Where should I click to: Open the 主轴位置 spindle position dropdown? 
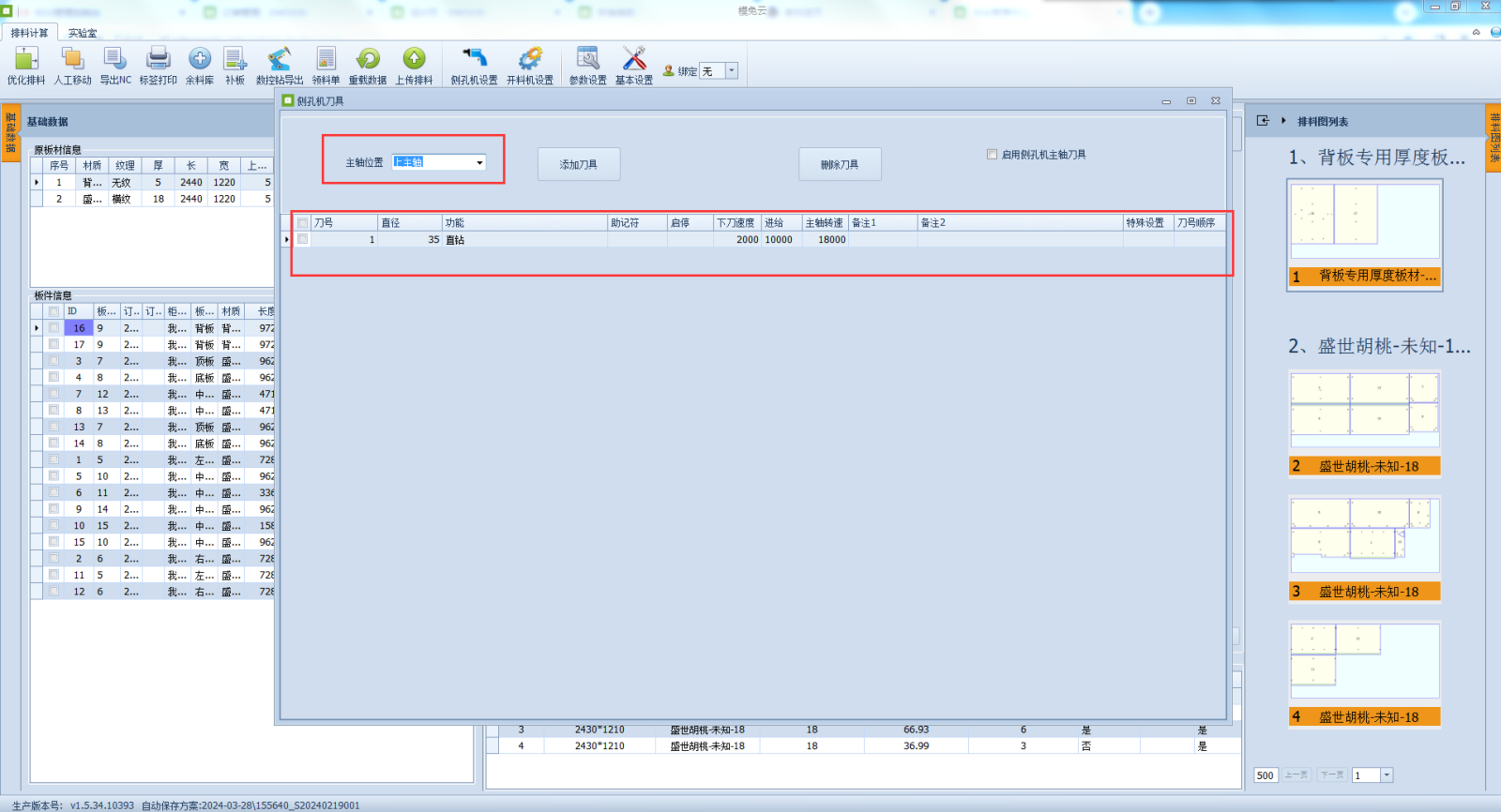[x=479, y=162]
